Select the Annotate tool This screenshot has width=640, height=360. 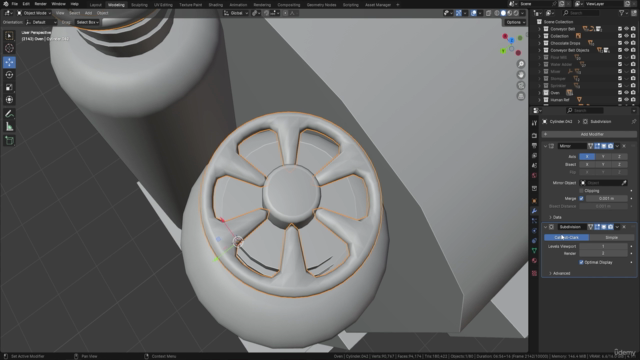9,114
